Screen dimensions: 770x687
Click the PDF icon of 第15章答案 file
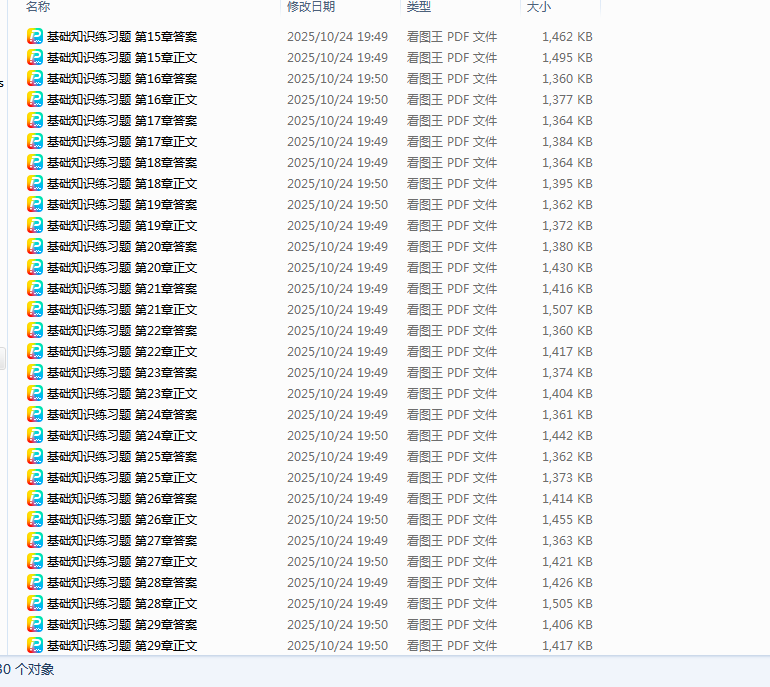point(35,36)
